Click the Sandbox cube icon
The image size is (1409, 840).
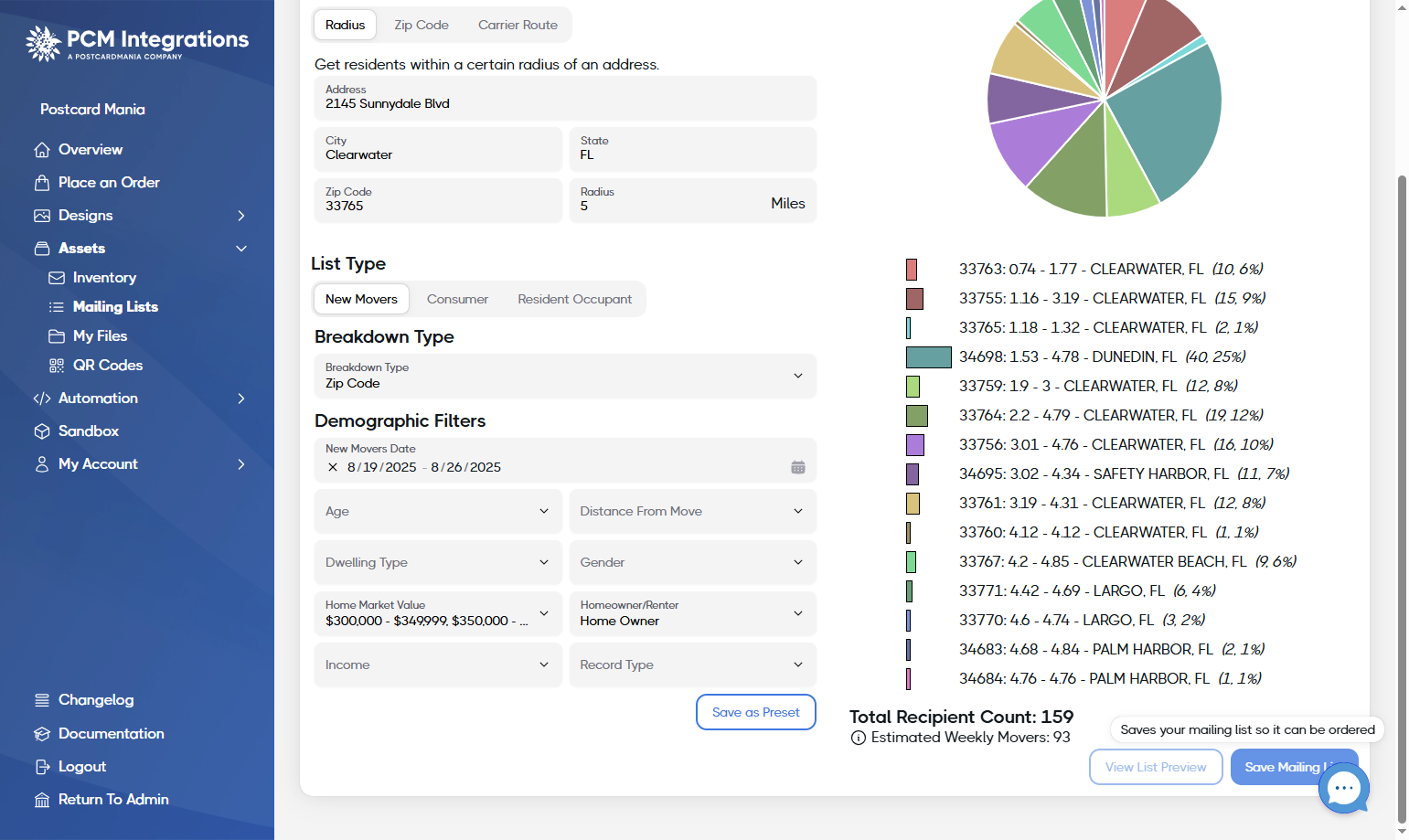coord(42,431)
